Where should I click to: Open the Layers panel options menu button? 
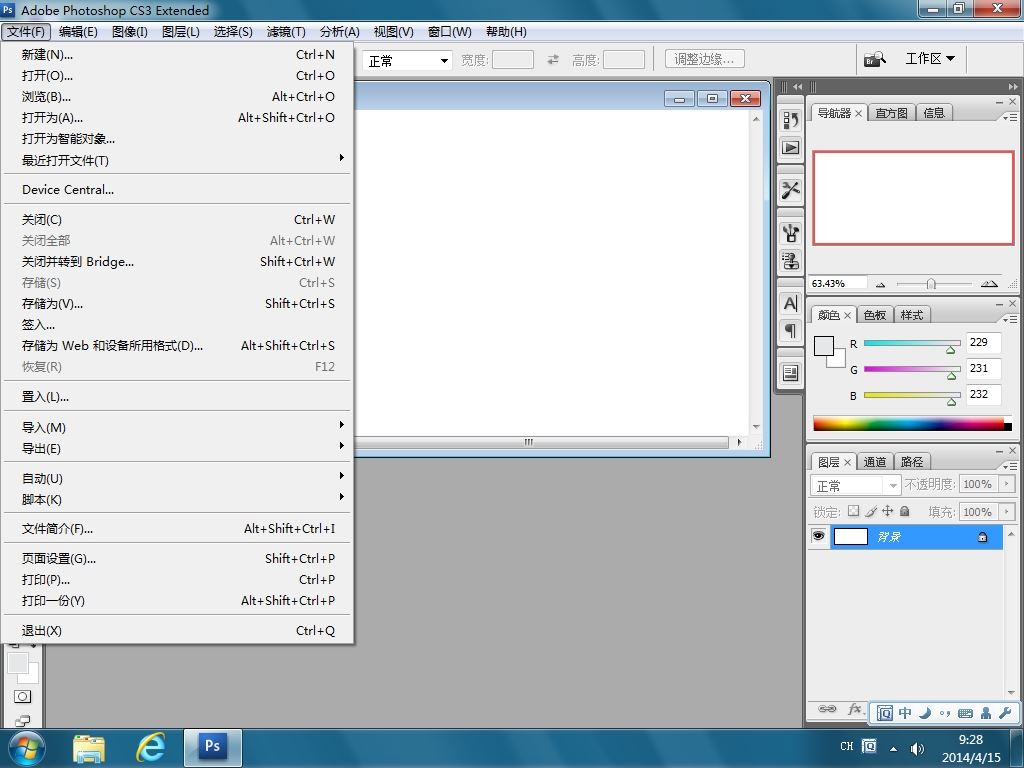click(x=1010, y=466)
